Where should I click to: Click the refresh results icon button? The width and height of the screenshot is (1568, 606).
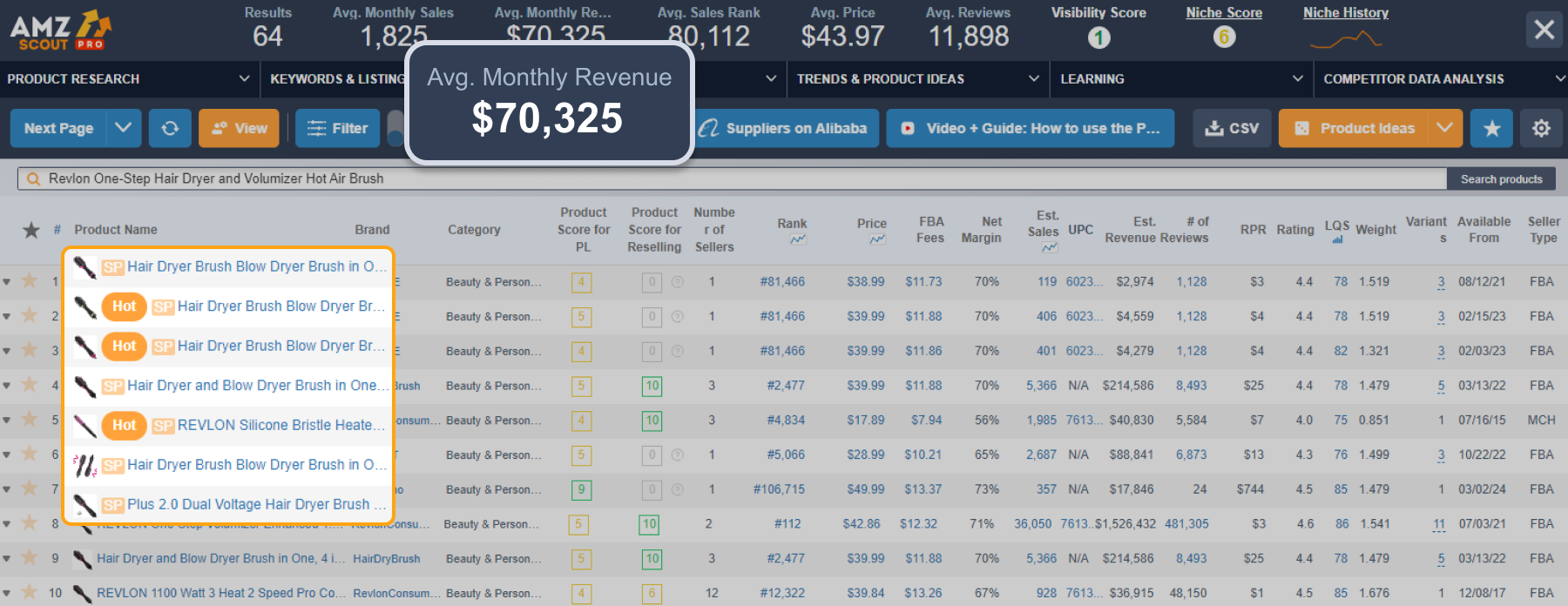[170, 128]
